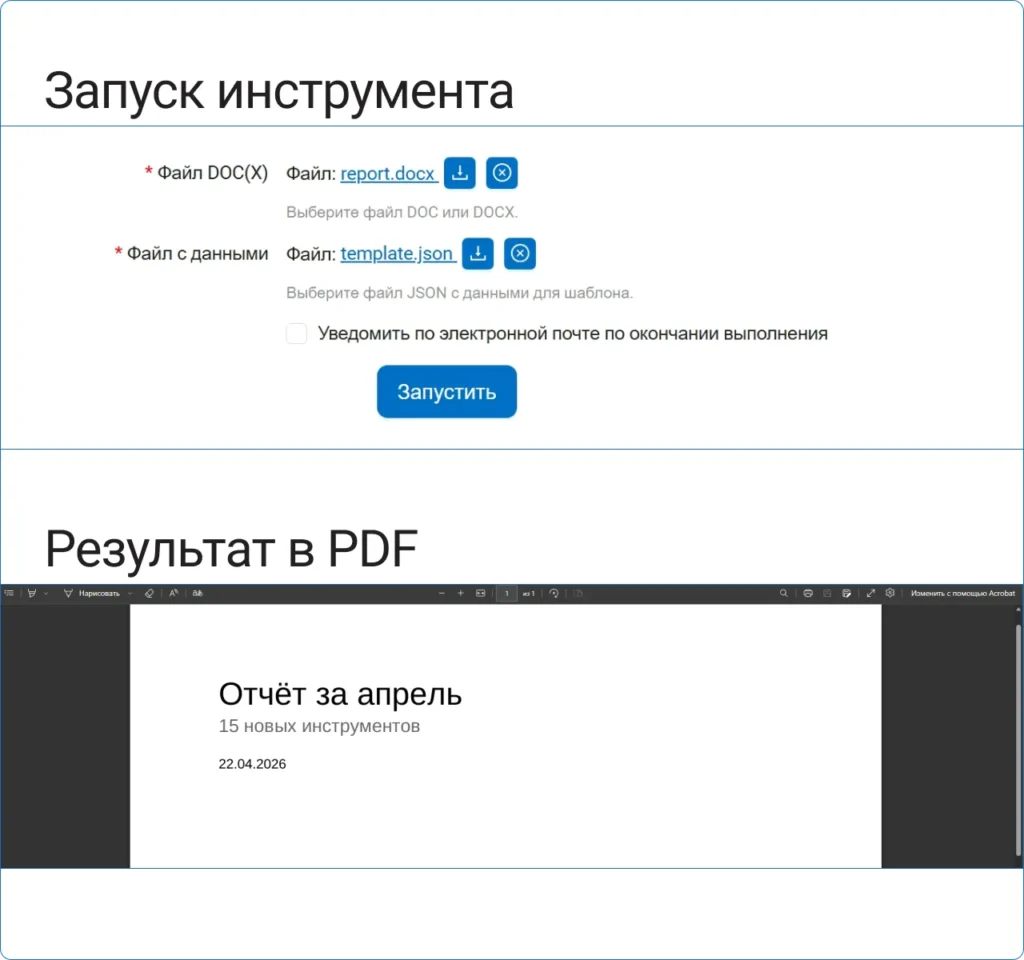Click the Результат в PDF heading
Viewport: 1024px width, 960px height.
(231, 549)
